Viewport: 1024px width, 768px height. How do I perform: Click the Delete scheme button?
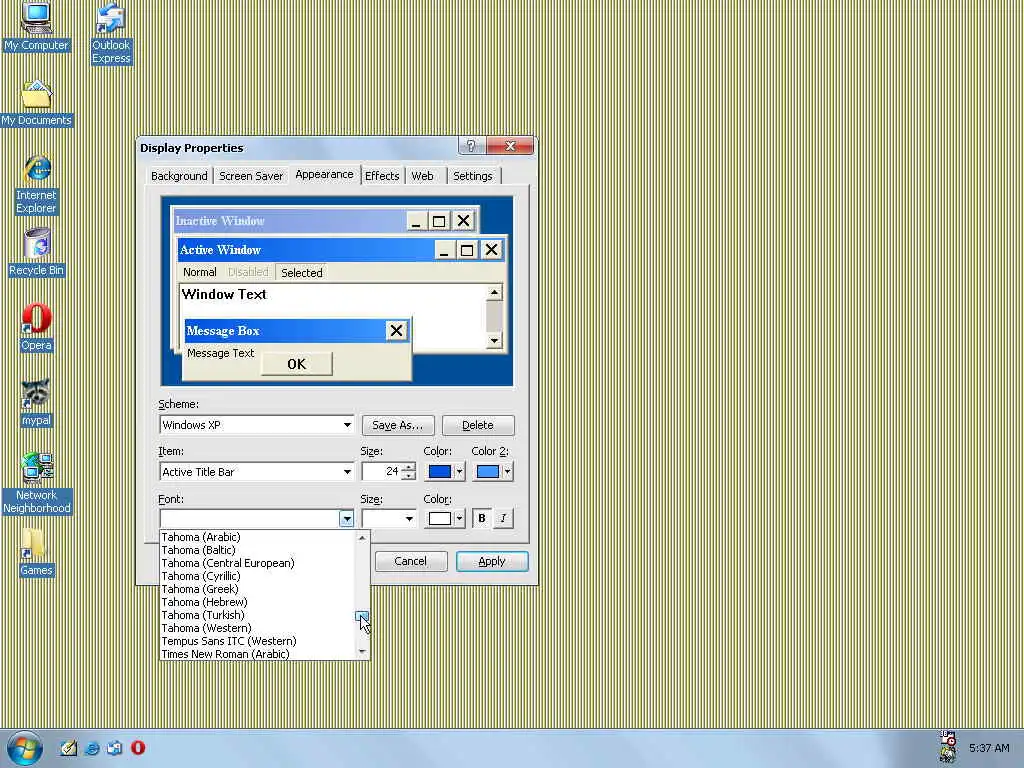[478, 425]
